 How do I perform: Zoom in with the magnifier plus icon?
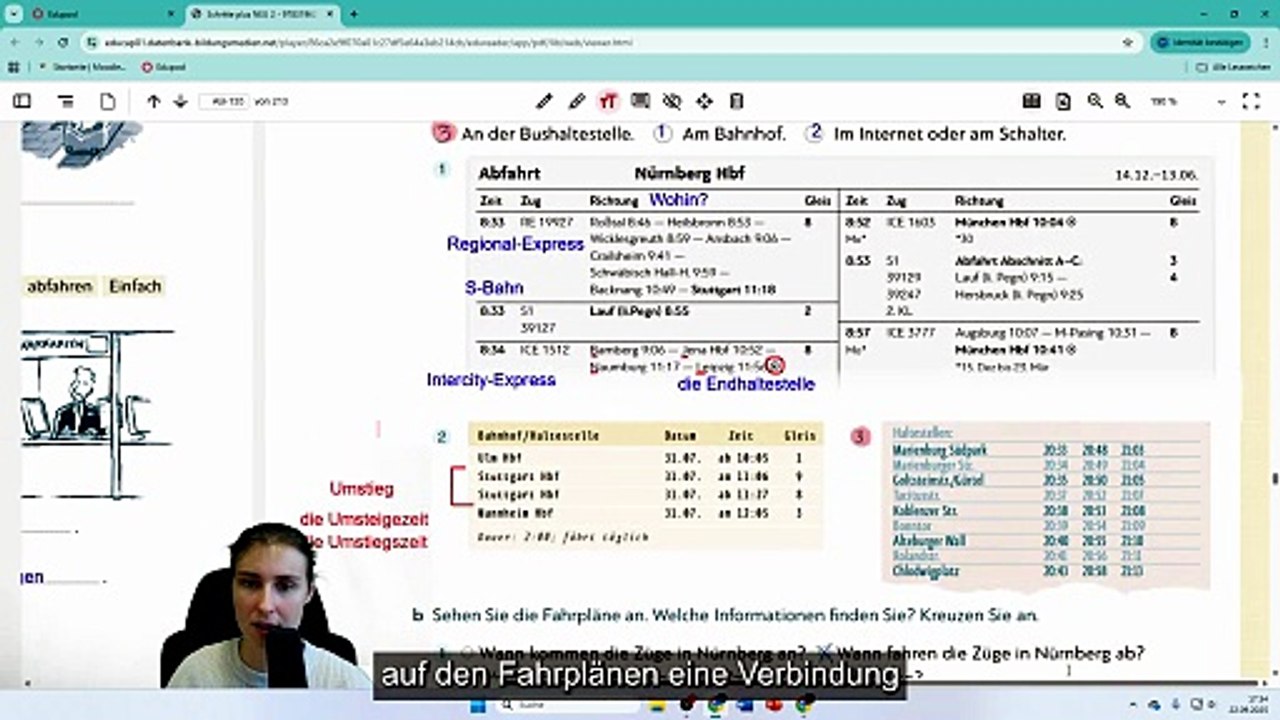coord(1095,101)
